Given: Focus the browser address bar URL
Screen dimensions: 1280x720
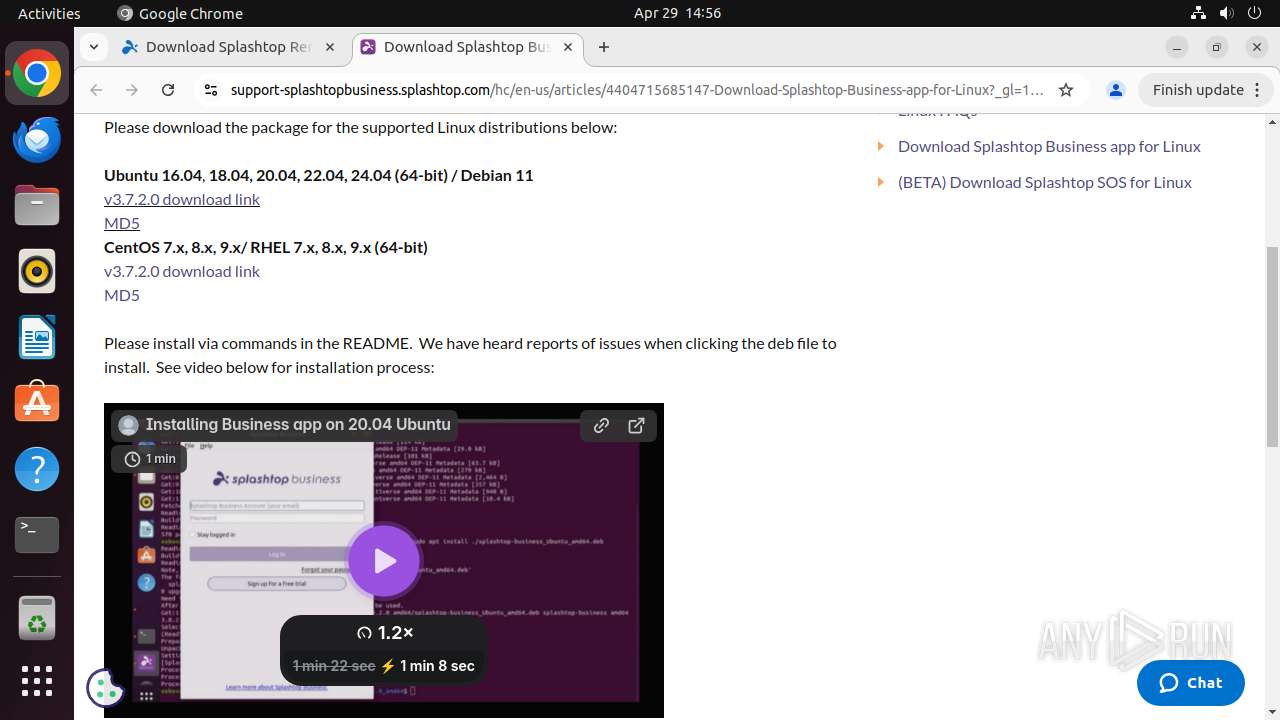Looking at the screenshot, I should (x=637, y=90).
